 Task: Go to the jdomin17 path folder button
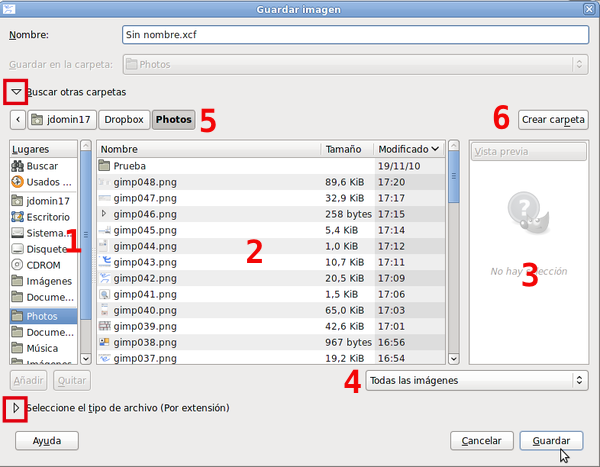(62, 120)
